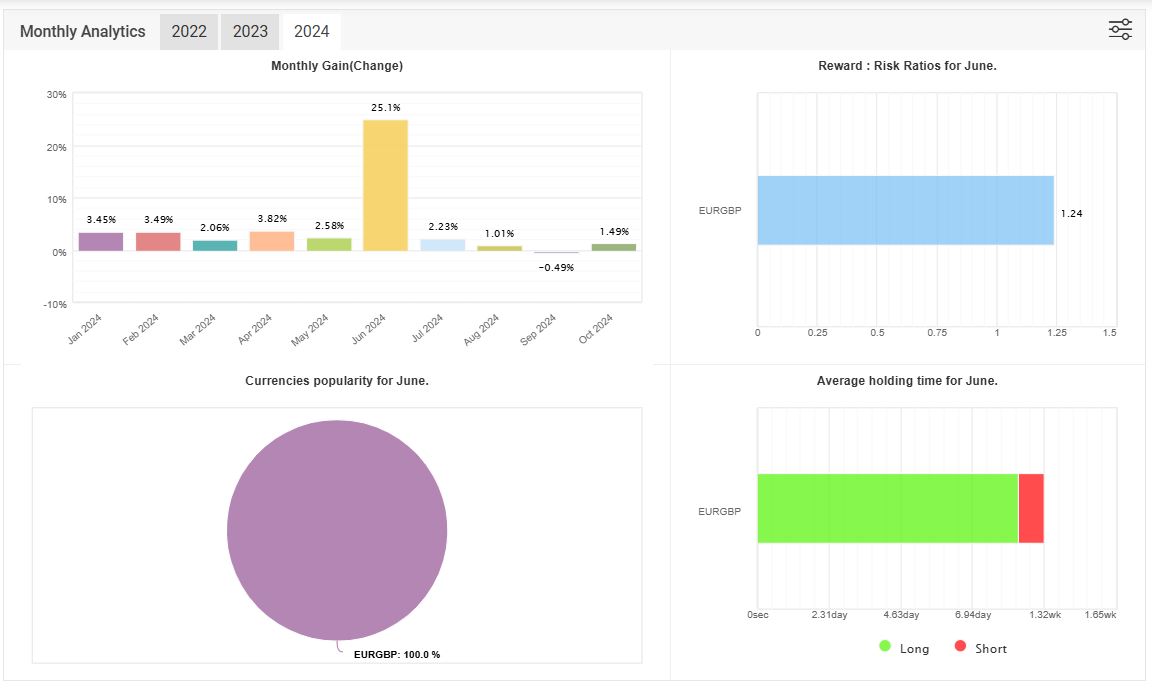
Task: Select the Jul 2024 light blue bar
Action: point(443,245)
